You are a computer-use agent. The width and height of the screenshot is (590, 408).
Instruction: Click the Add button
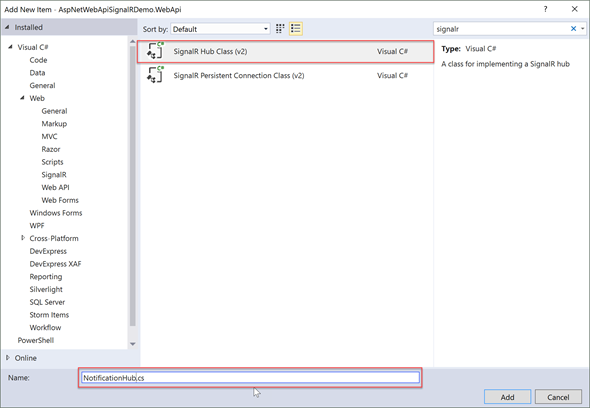(507, 397)
